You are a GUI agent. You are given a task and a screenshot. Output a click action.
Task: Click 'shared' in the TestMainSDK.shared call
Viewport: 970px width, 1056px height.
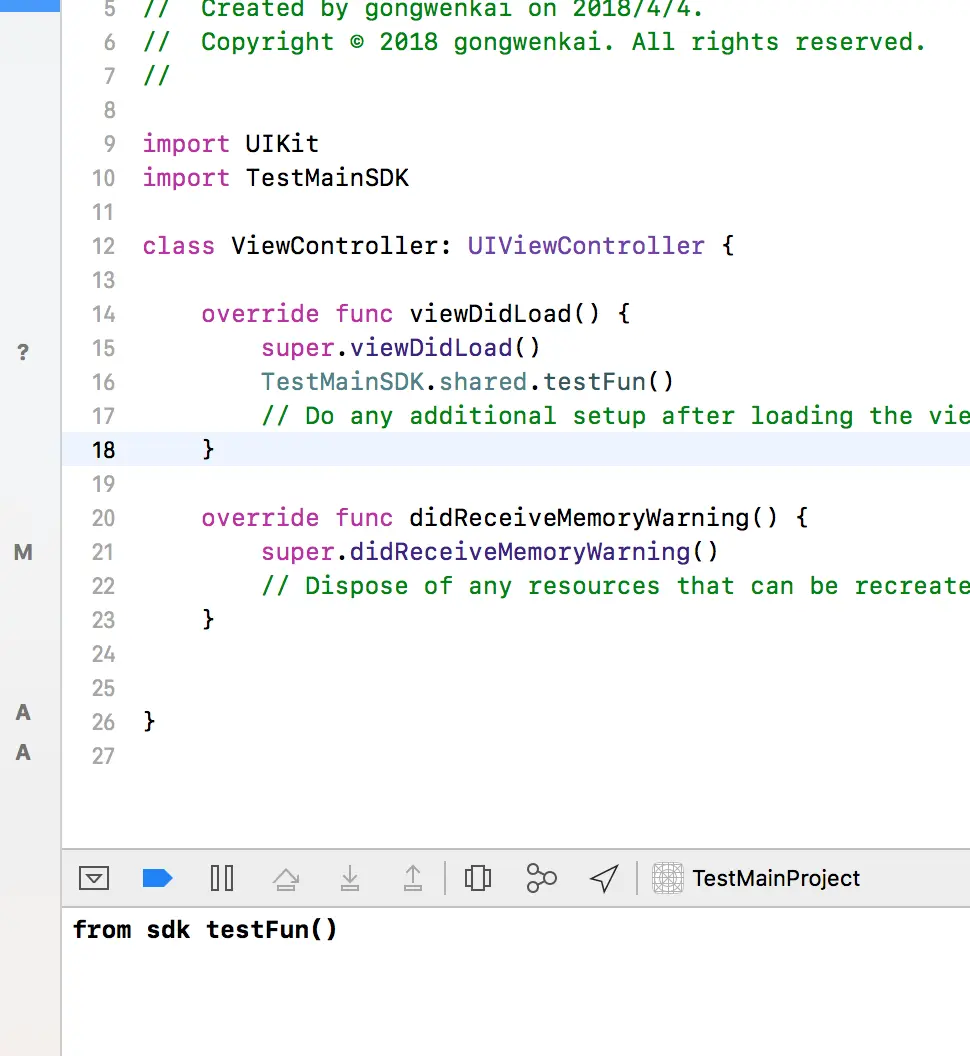coord(483,382)
